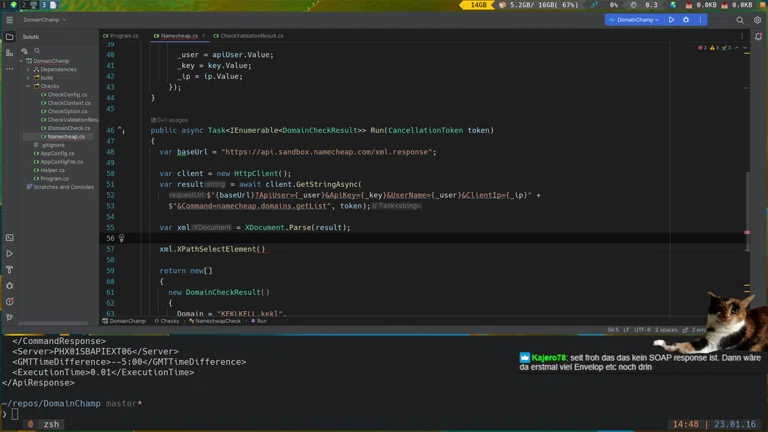Image resolution: width=768 pixels, height=432 pixels.
Task: Open AppConfigFile.cs in the tree
Action: [58, 162]
